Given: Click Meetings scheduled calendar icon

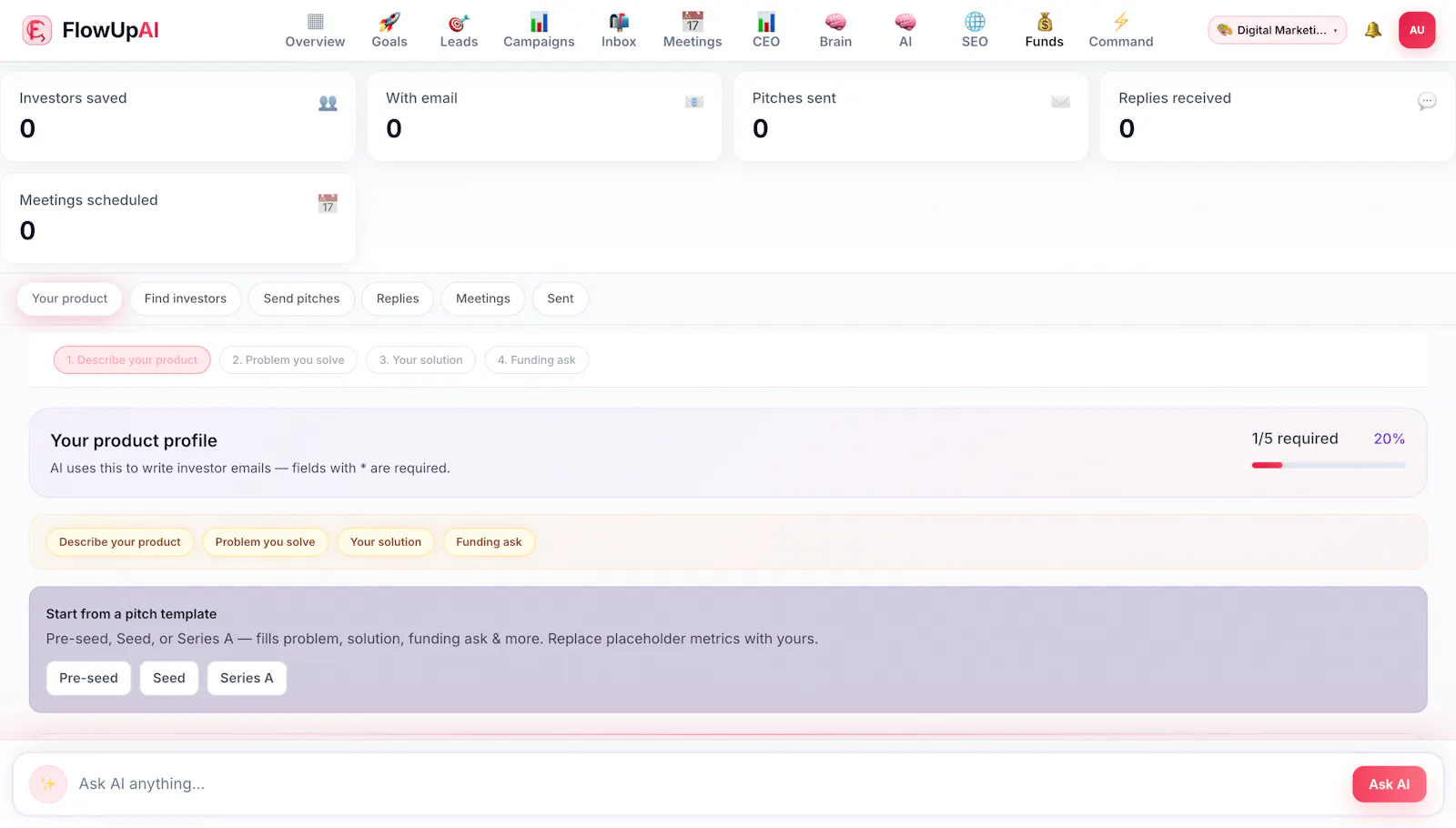Looking at the screenshot, I should pyautogui.click(x=328, y=204).
